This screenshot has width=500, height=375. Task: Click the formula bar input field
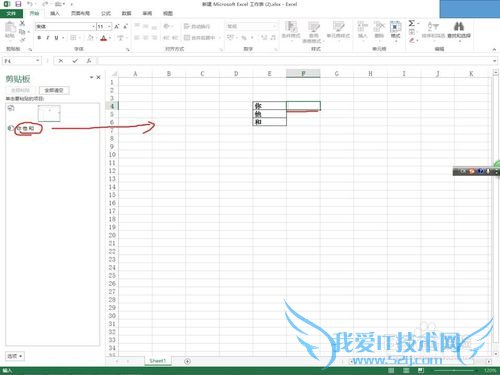coord(294,61)
